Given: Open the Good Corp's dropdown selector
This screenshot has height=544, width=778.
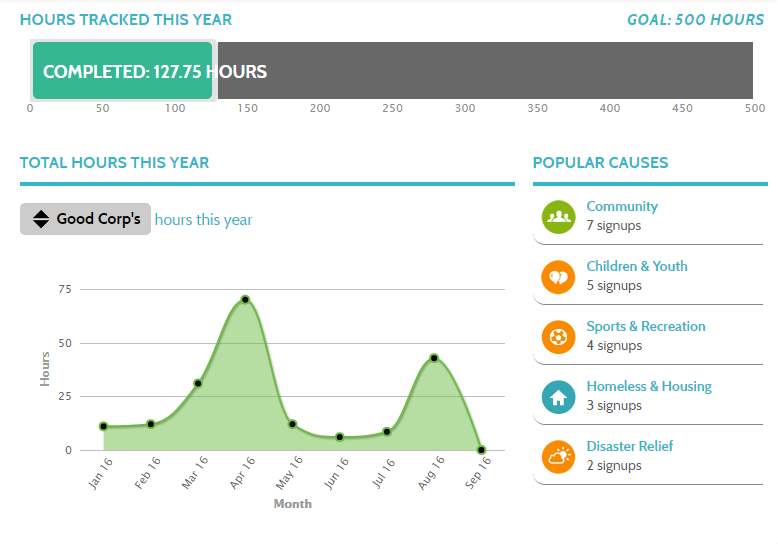Looking at the screenshot, I should (85, 219).
